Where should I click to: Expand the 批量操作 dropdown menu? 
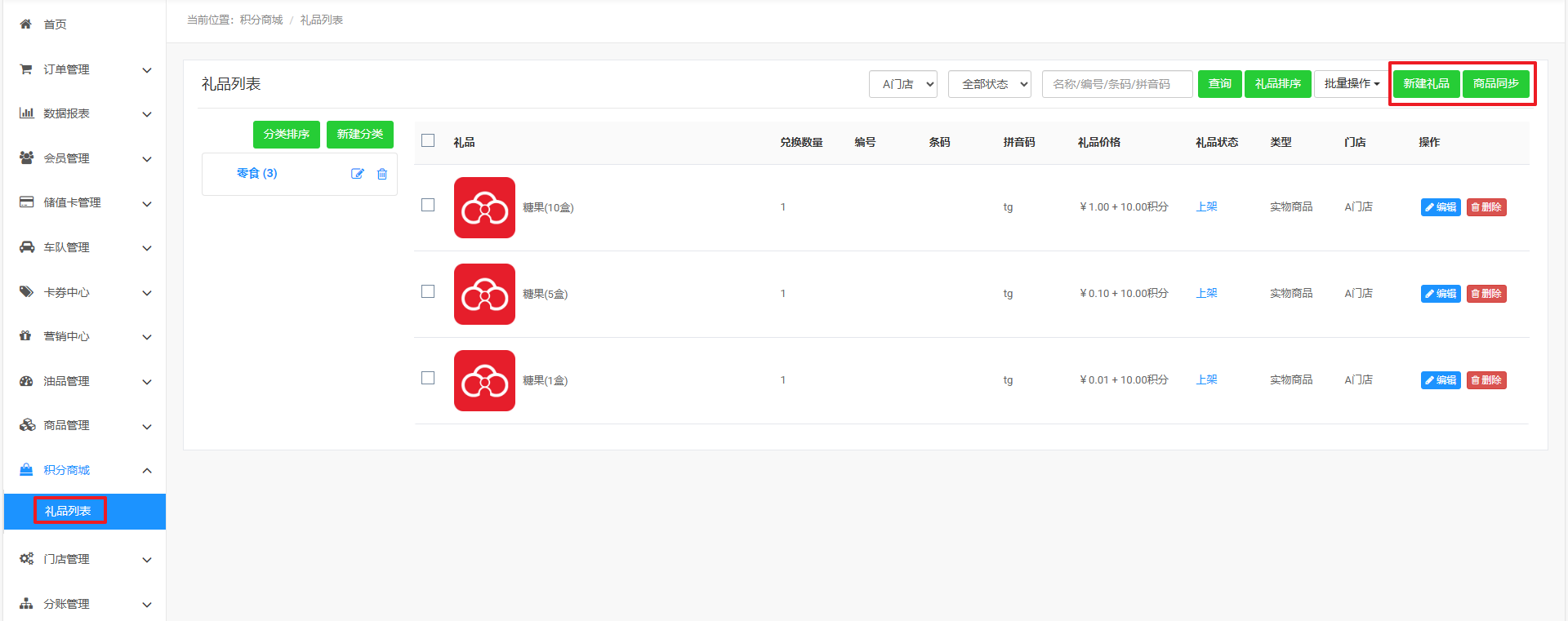click(x=1351, y=84)
